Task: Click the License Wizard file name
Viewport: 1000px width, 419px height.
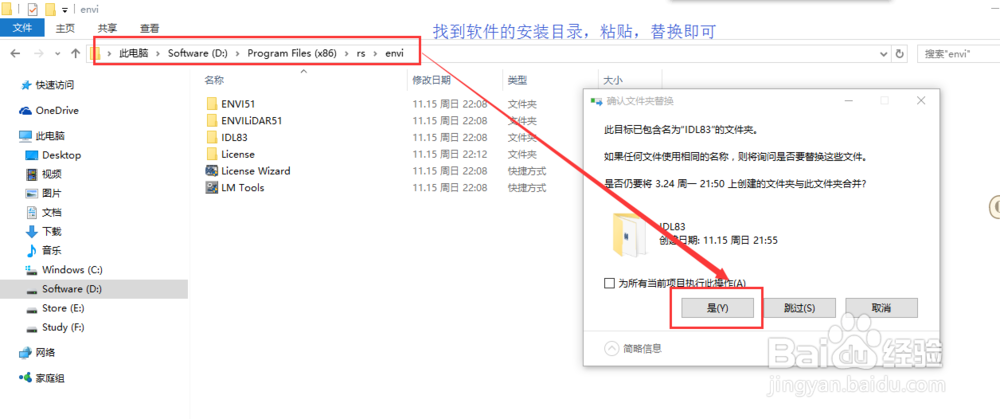Action: 256,171
